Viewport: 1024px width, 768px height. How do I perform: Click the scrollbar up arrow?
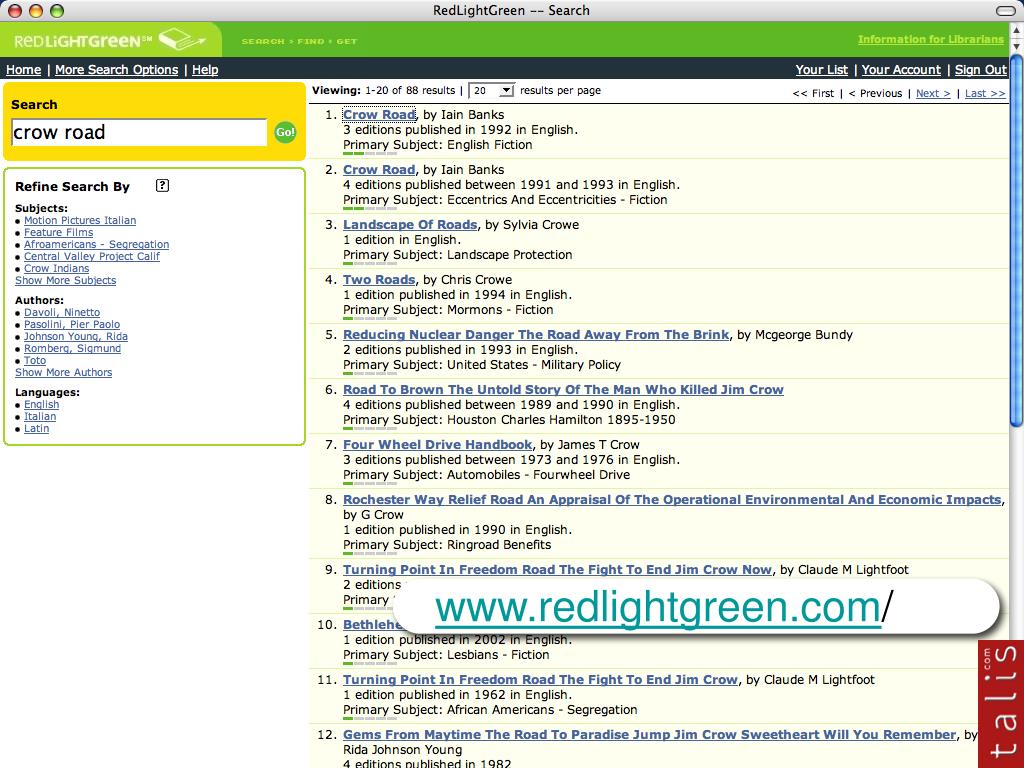1016,31
